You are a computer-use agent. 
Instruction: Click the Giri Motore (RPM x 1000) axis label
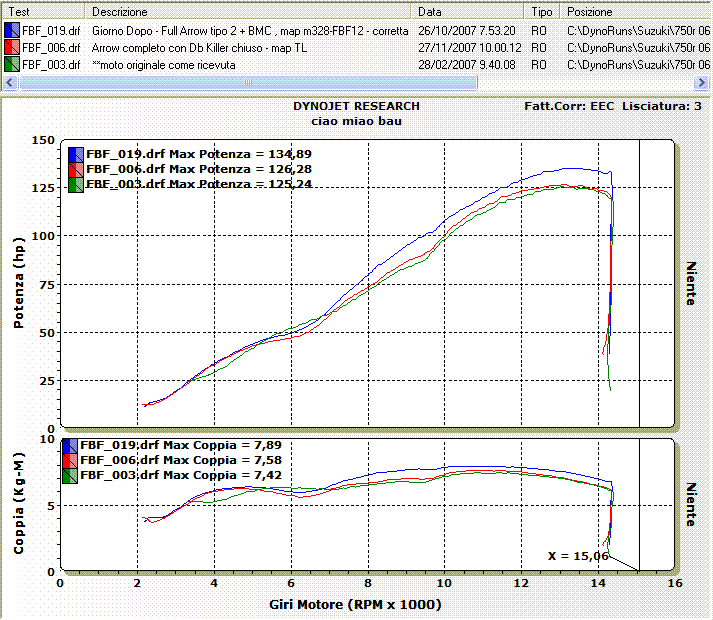pos(355,605)
